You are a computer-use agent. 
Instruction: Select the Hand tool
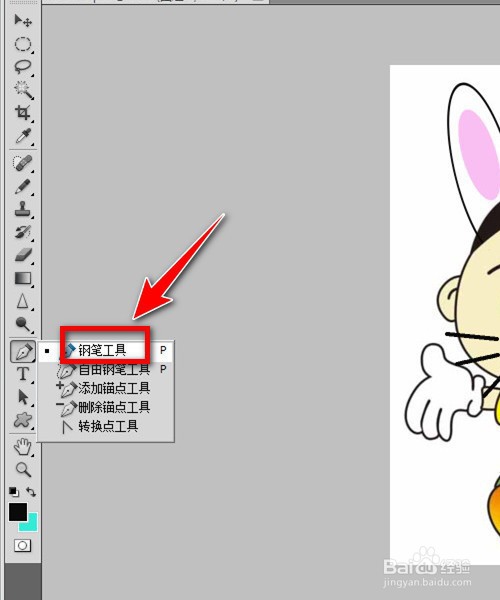[23, 447]
